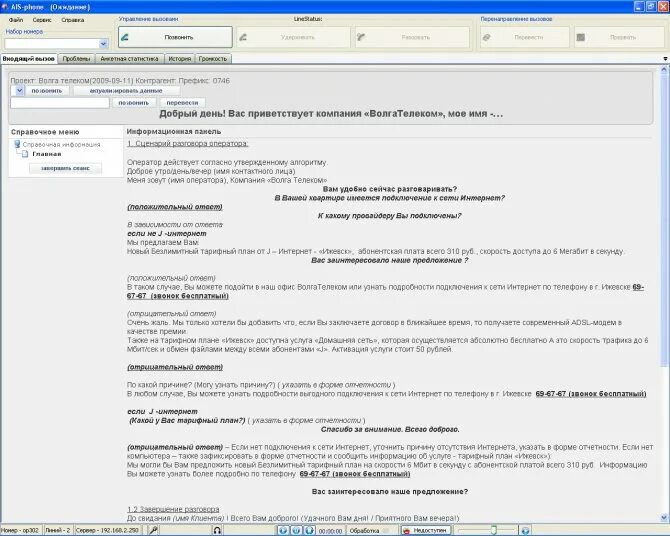Click the Информационная панель header
This screenshot has height=536, width=670.
(174, 132)
